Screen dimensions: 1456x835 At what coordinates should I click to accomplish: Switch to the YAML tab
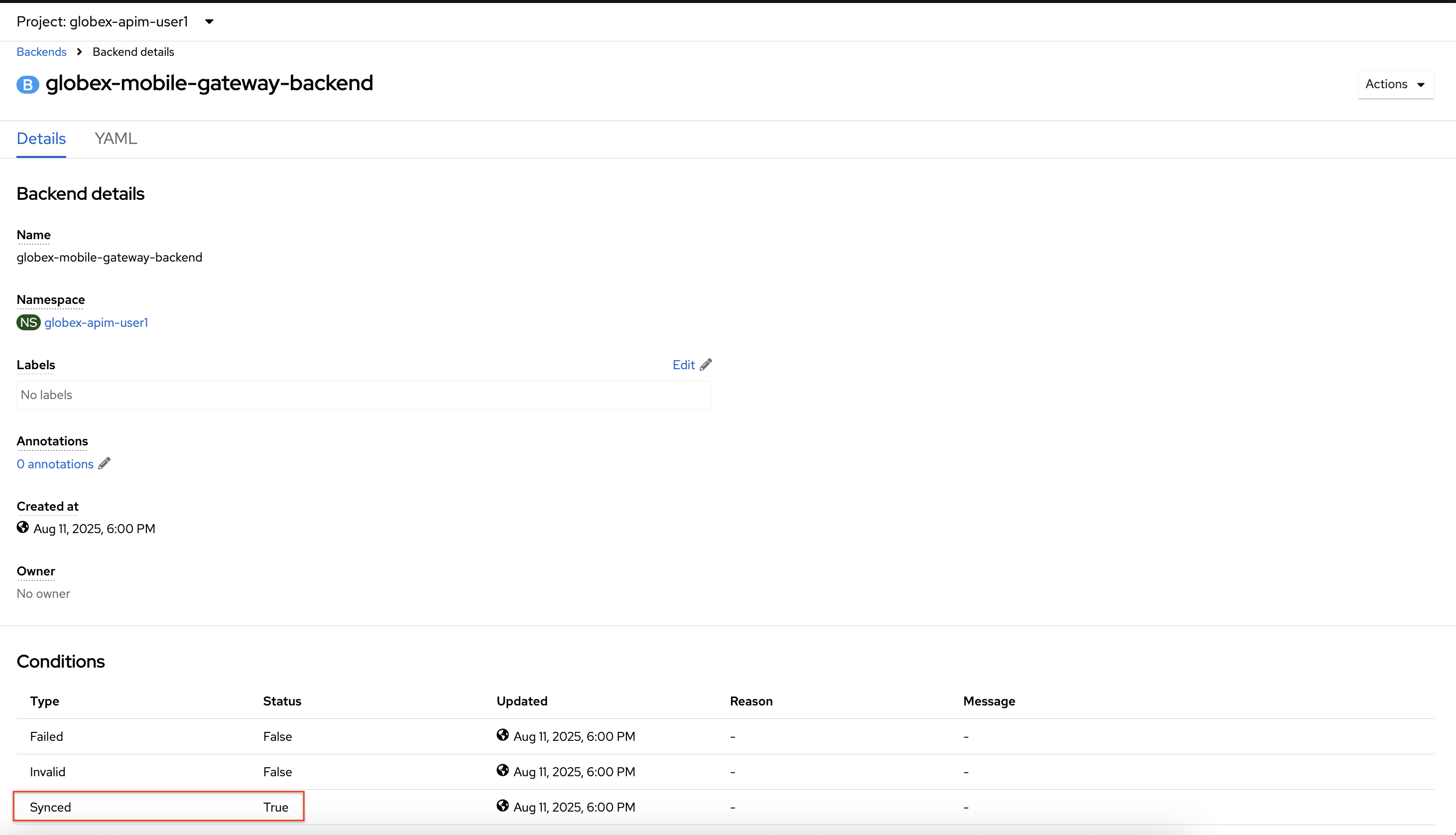pos(116,138)
